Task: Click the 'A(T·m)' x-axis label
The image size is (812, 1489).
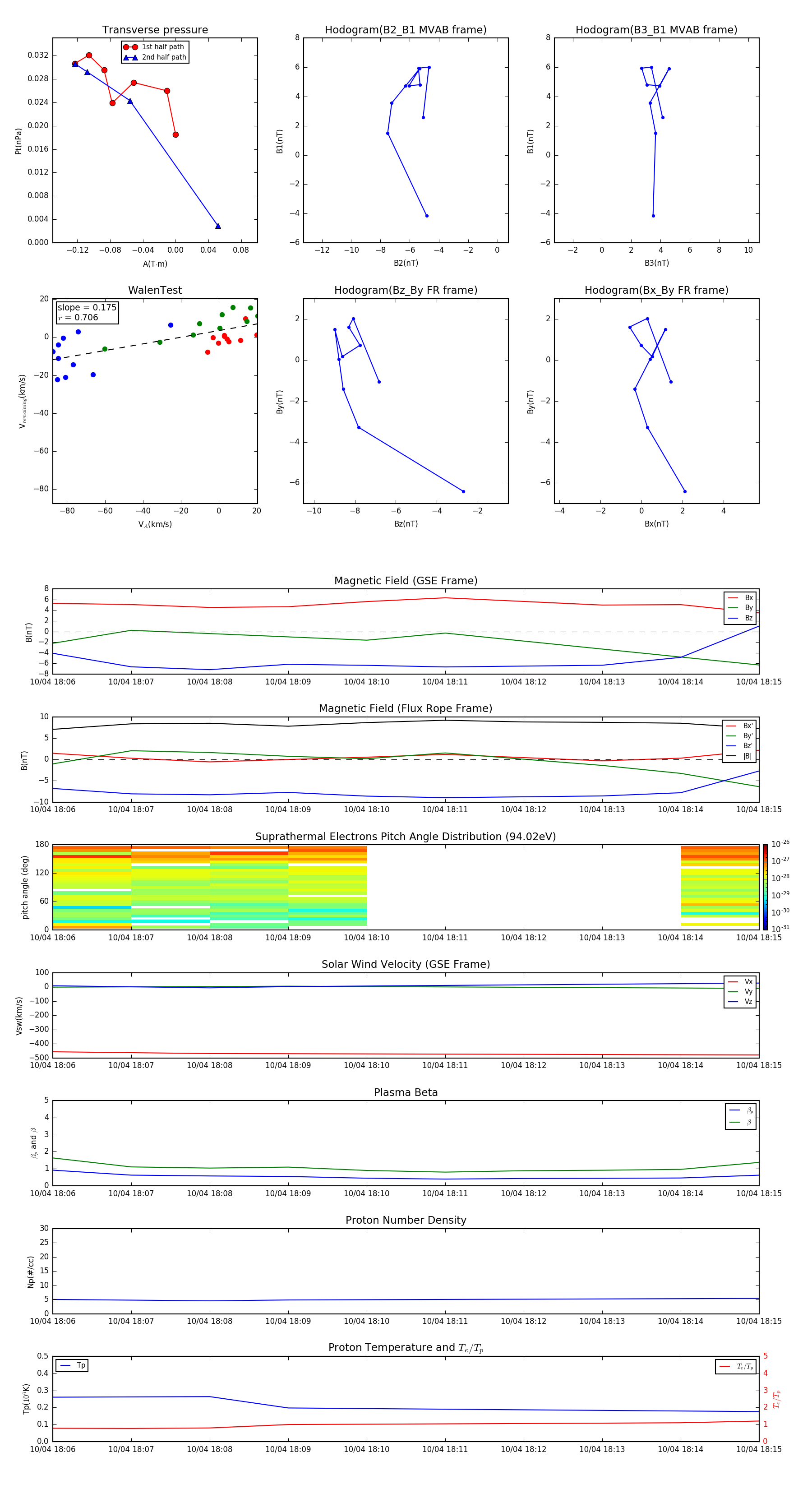Action: (x=155, y=264)
